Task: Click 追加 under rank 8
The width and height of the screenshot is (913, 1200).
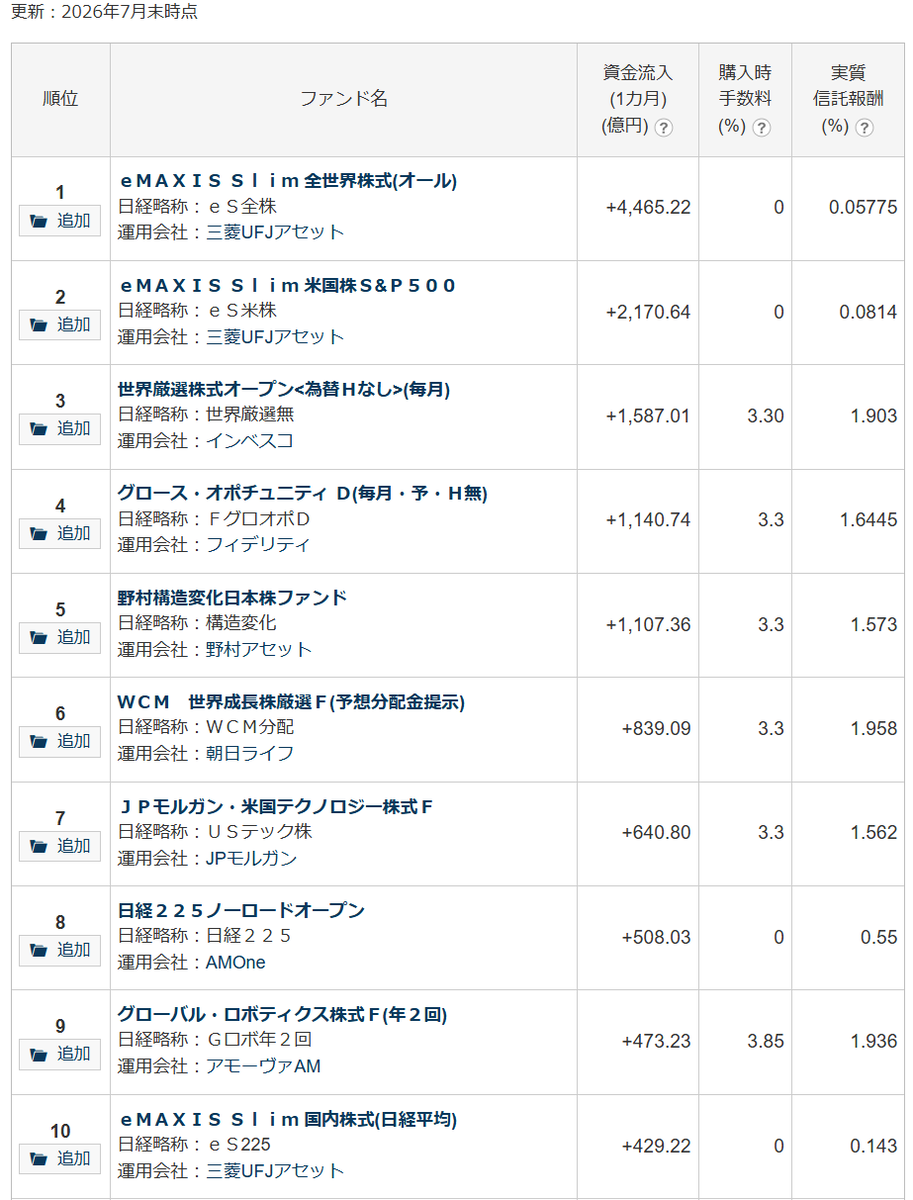Action: 60,950
